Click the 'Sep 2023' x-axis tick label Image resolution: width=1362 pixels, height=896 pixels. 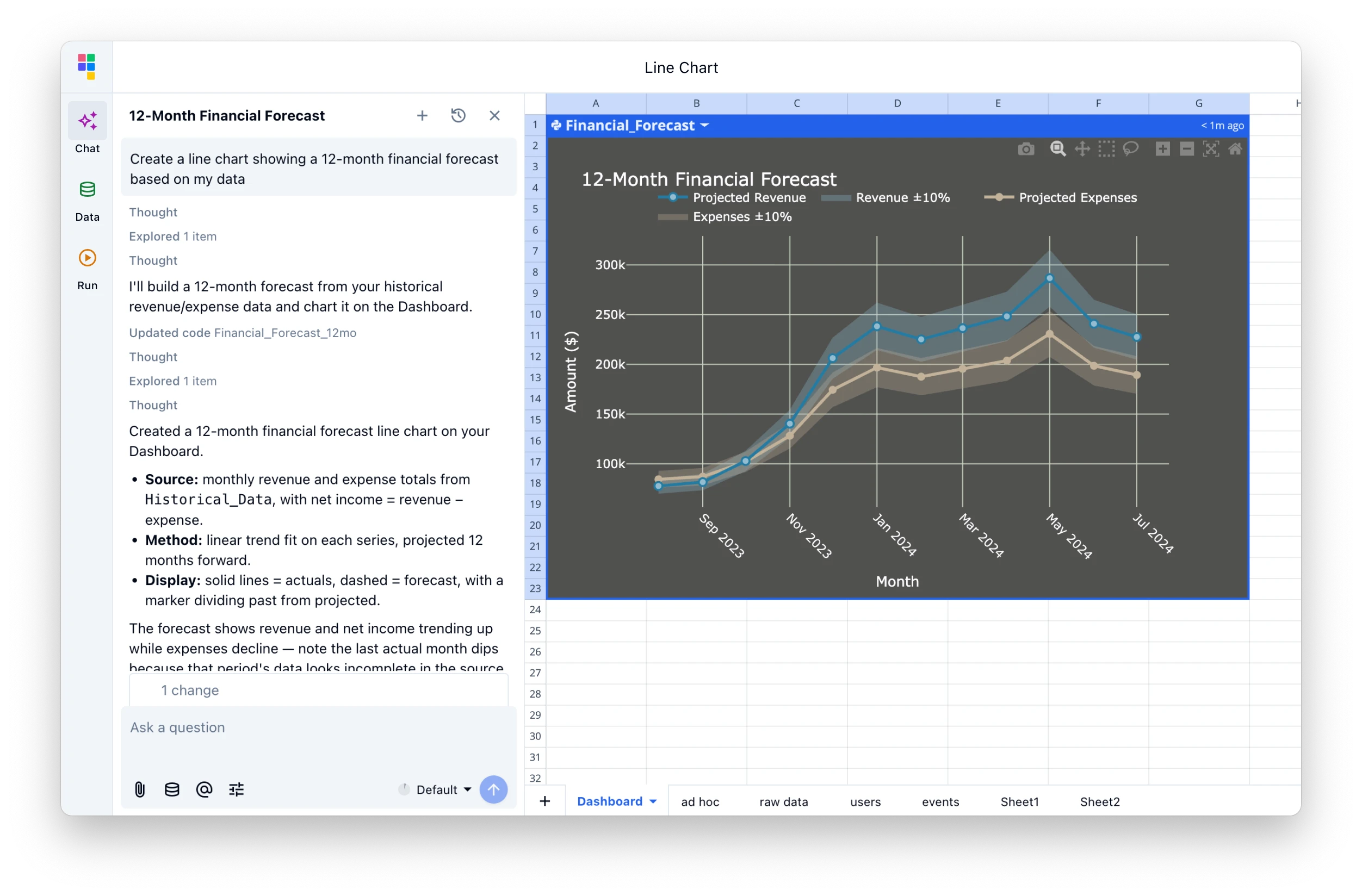pyautogui.click(x=722, y=536)
